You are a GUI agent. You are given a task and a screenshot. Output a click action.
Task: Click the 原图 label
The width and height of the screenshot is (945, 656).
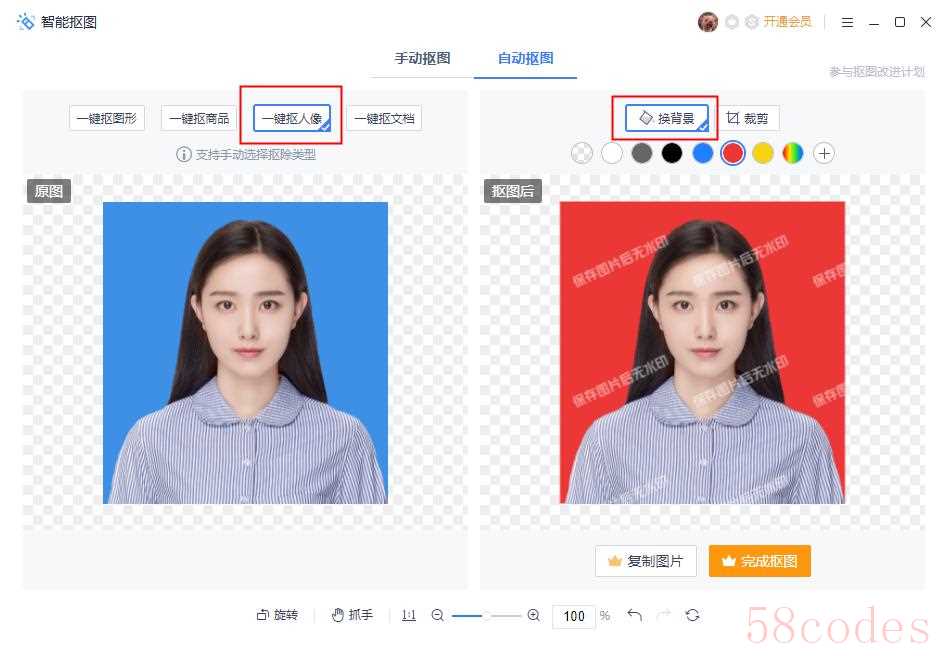49,191
